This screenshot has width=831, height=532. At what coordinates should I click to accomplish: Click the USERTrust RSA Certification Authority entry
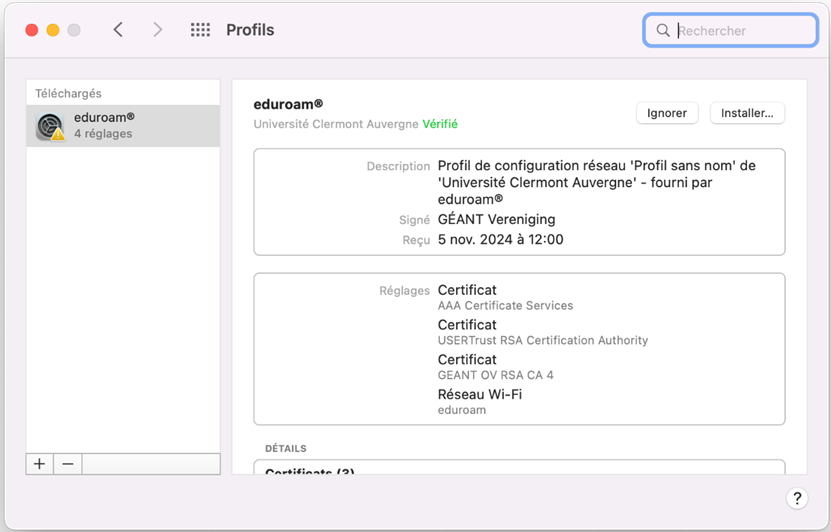543,340
